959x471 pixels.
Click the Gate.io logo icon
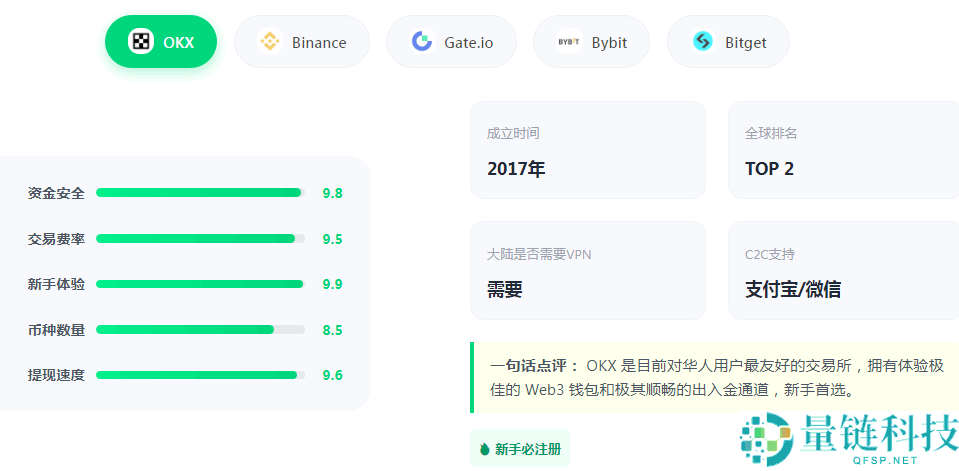click(x=422, y=42)
